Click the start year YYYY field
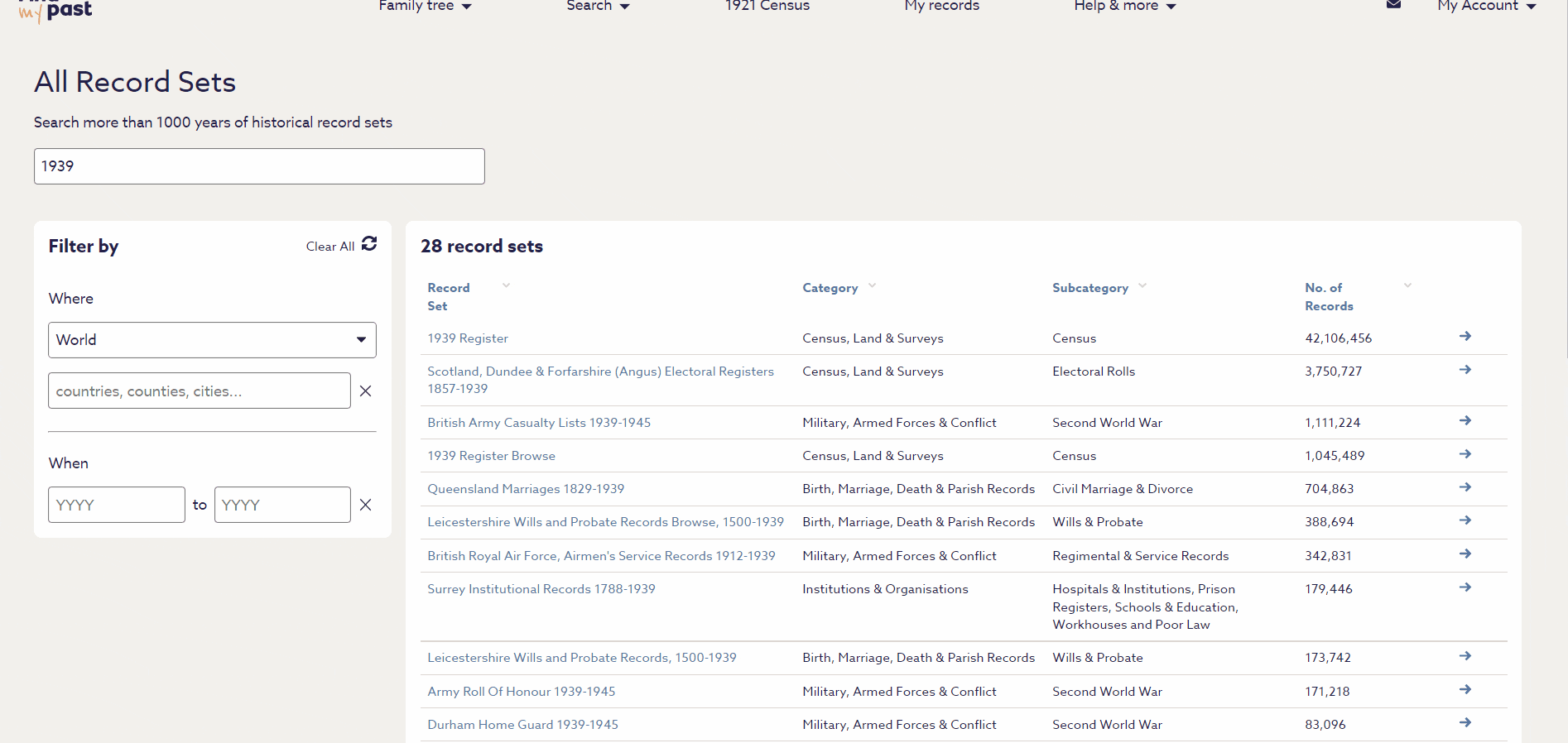Screen dimensions: 1568x743 [x=117, y=505]
